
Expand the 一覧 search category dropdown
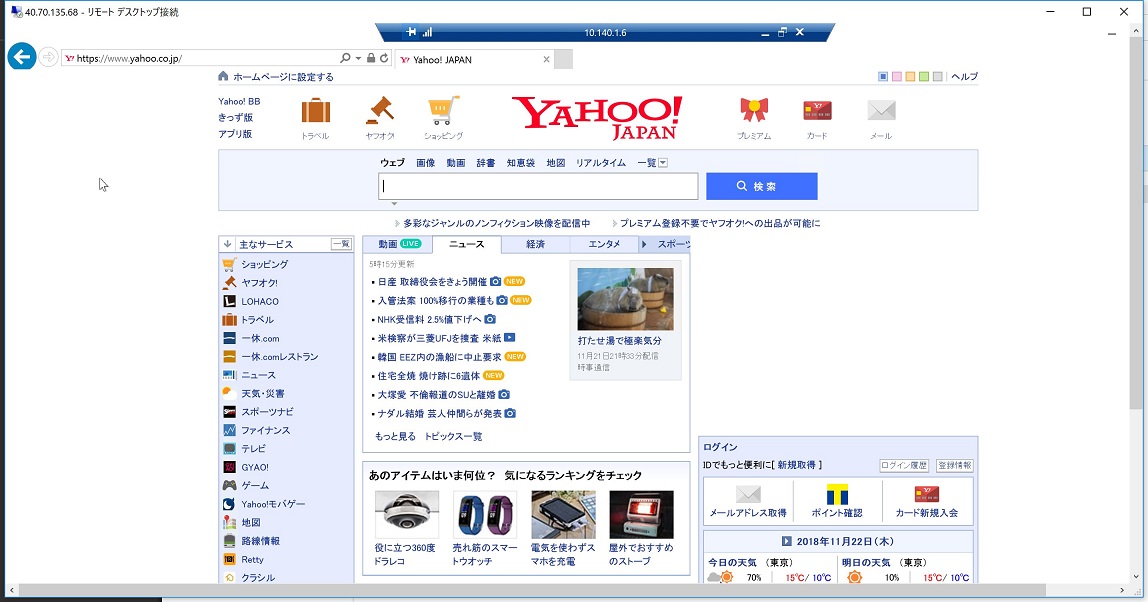(663, 163)
